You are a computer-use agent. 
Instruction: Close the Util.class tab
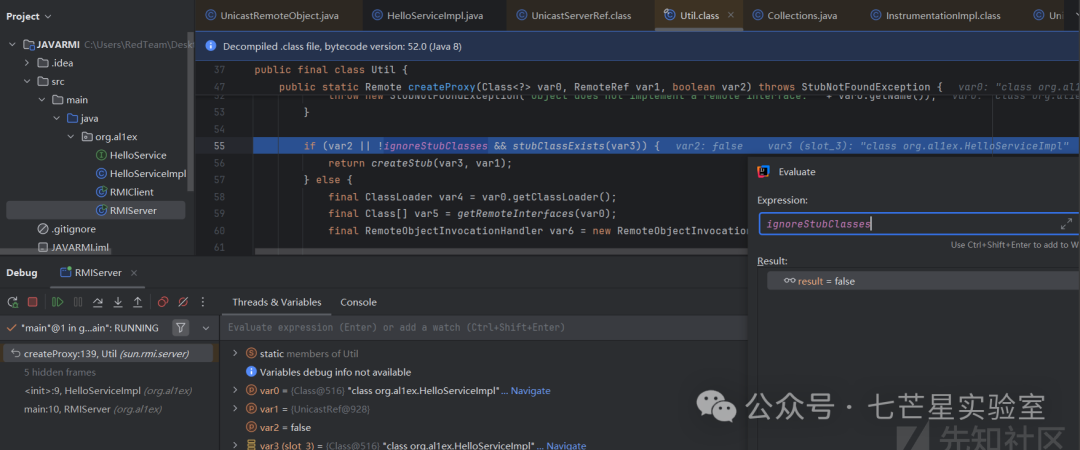coord(731,14)
